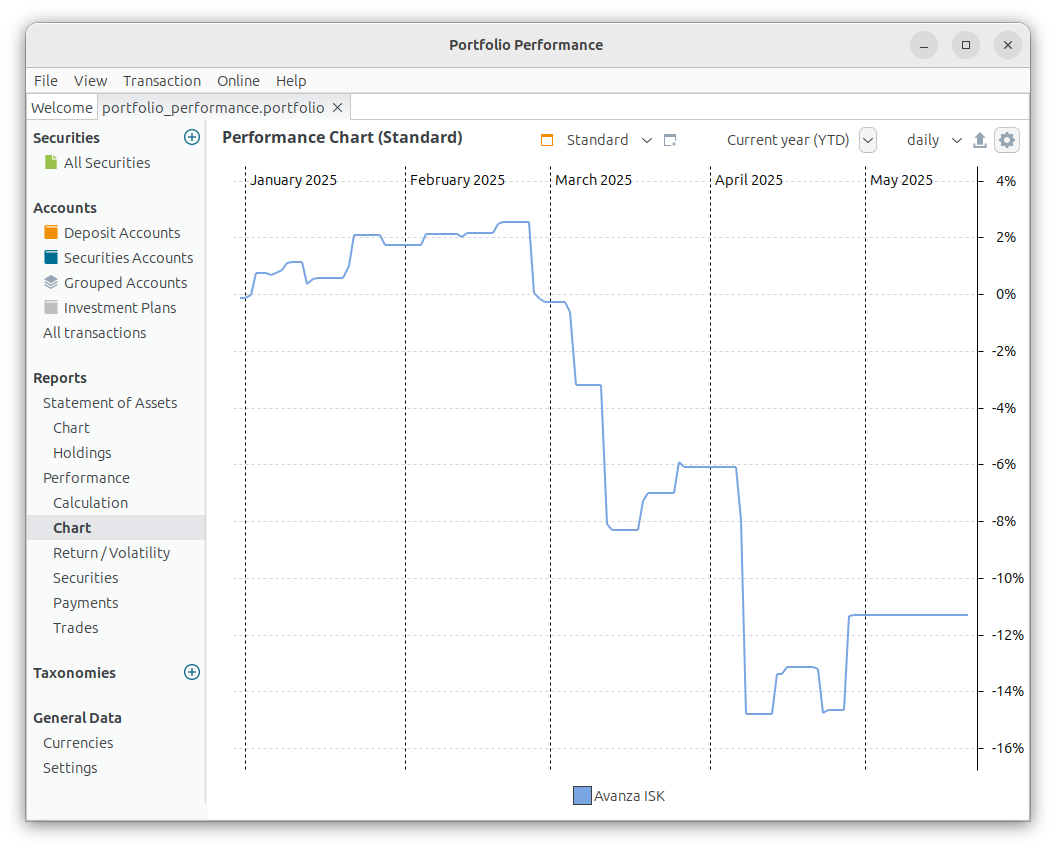This screenshot has height=850, width=1056.
Task: Click the new chart view icon
Action: (670, 140)
